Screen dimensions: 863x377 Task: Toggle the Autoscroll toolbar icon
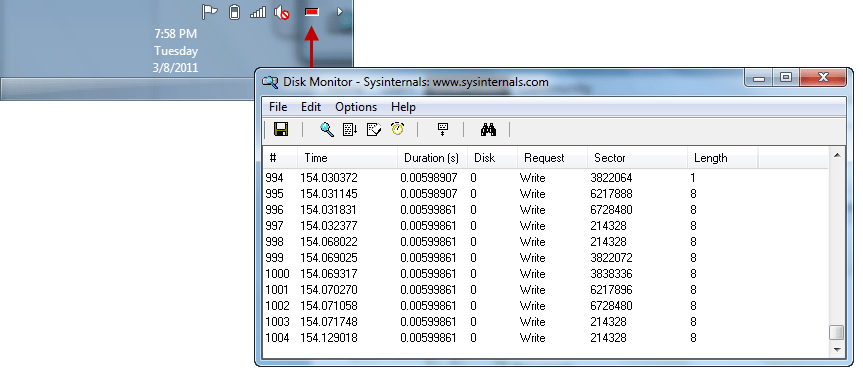[x=350, y=130]
